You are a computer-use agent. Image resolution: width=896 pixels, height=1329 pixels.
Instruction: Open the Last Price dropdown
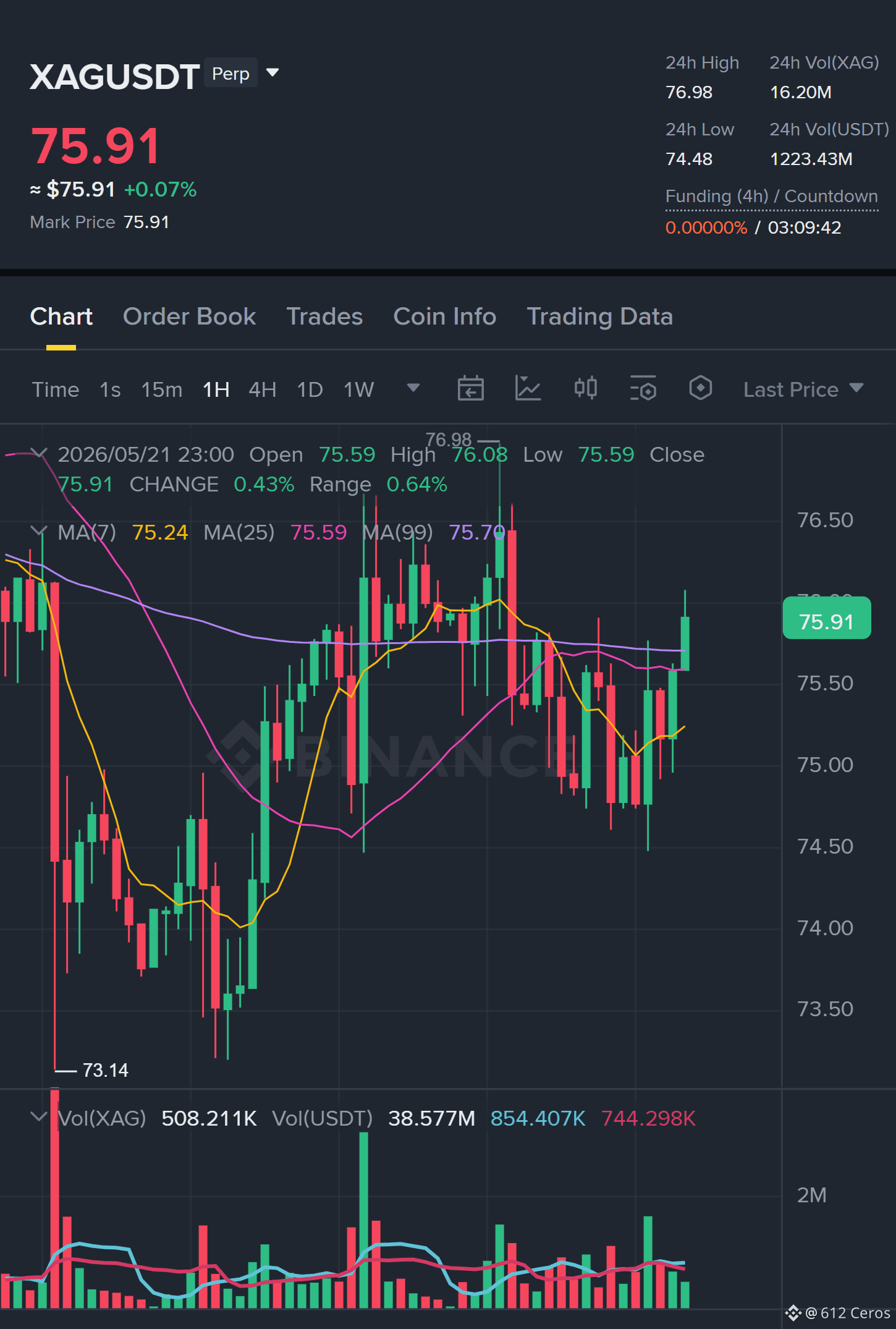click(803, 389)
